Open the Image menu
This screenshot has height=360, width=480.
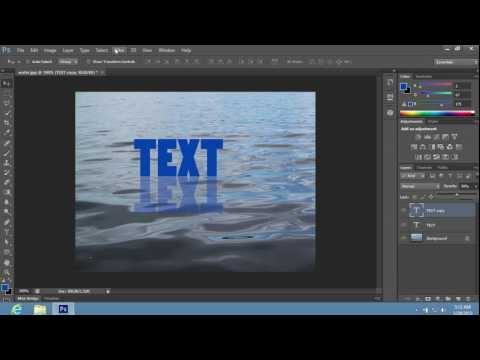[50, 50]
